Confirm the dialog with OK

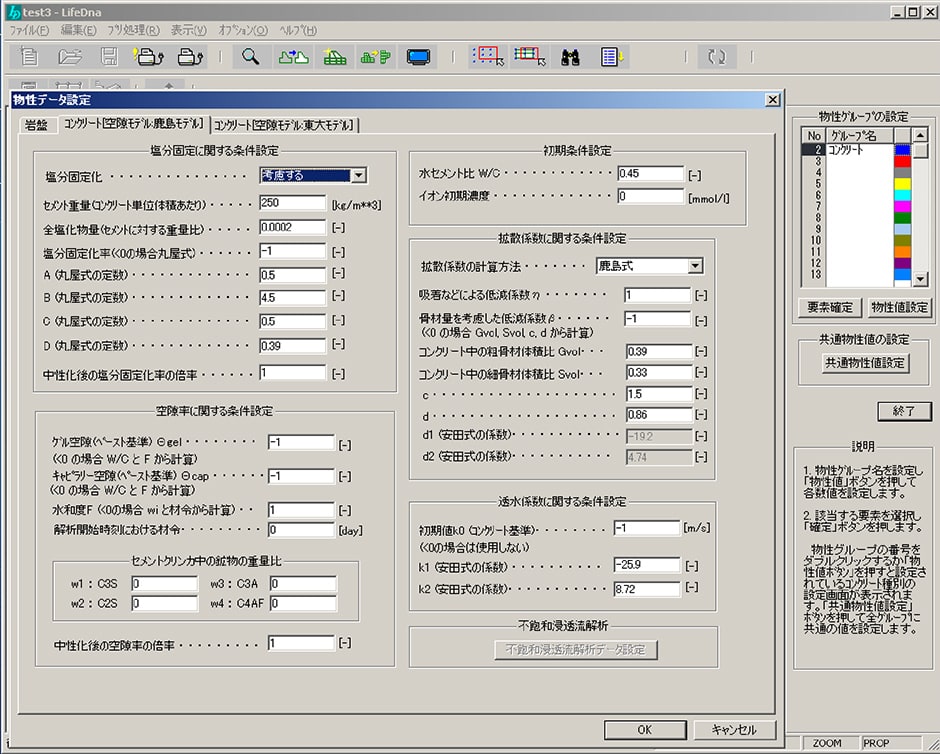[644, 729]
